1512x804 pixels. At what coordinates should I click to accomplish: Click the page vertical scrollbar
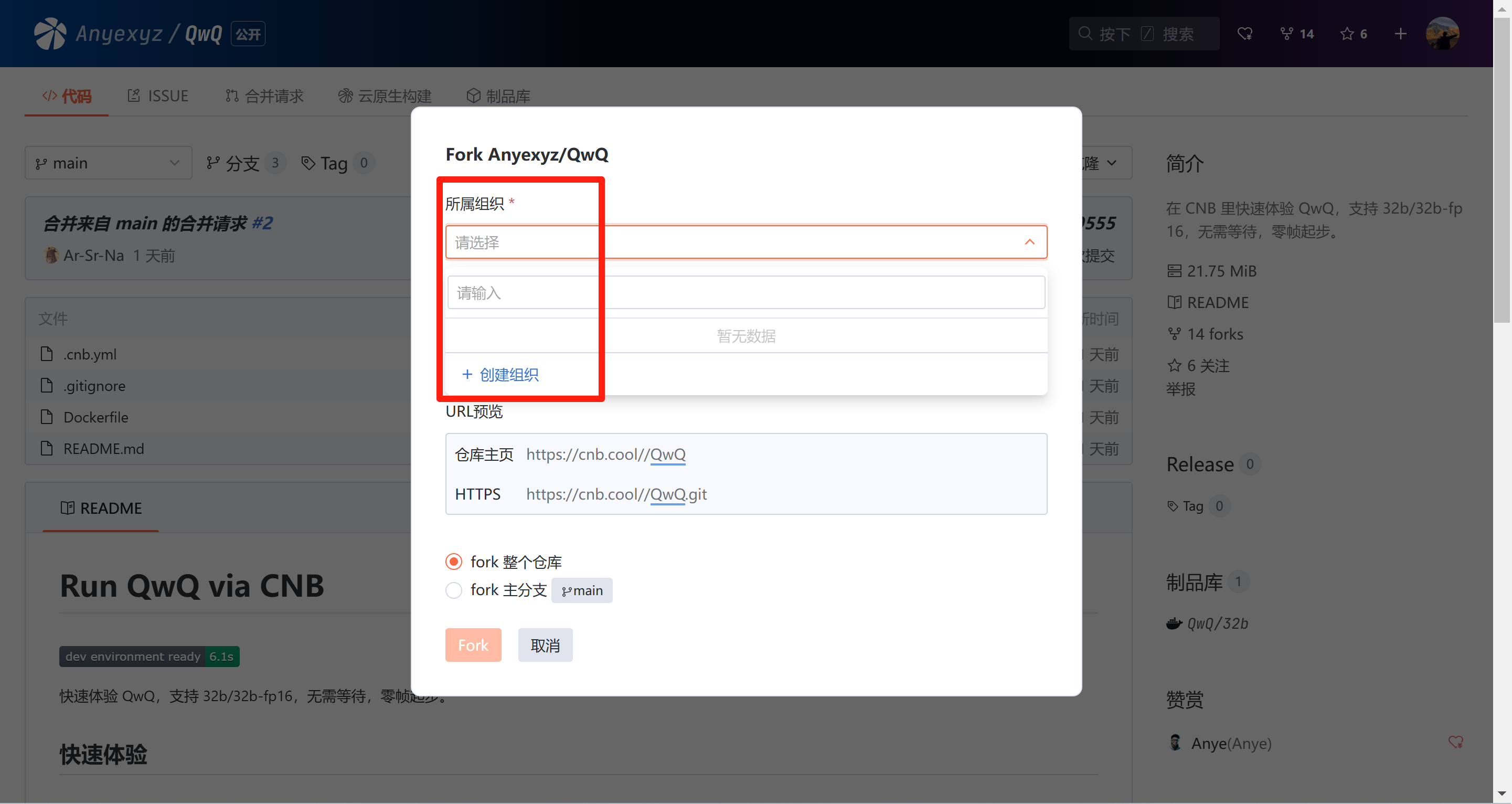(x=1502, y=171)
